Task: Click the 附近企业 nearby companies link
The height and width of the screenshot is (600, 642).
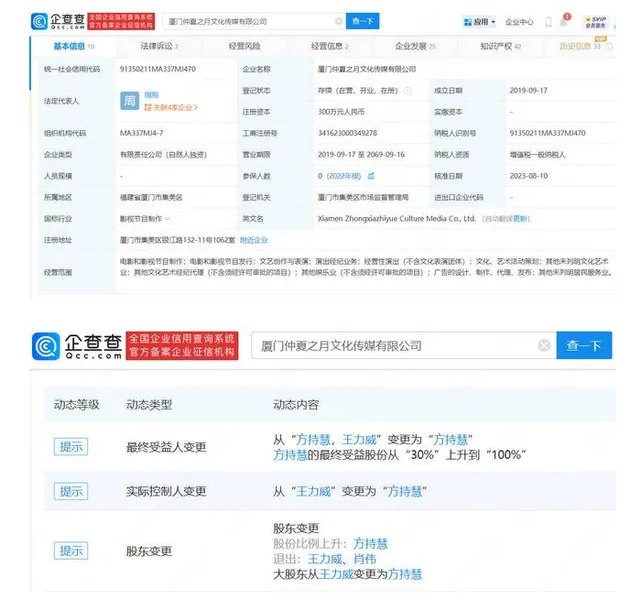Action: [x=253, y=240]
